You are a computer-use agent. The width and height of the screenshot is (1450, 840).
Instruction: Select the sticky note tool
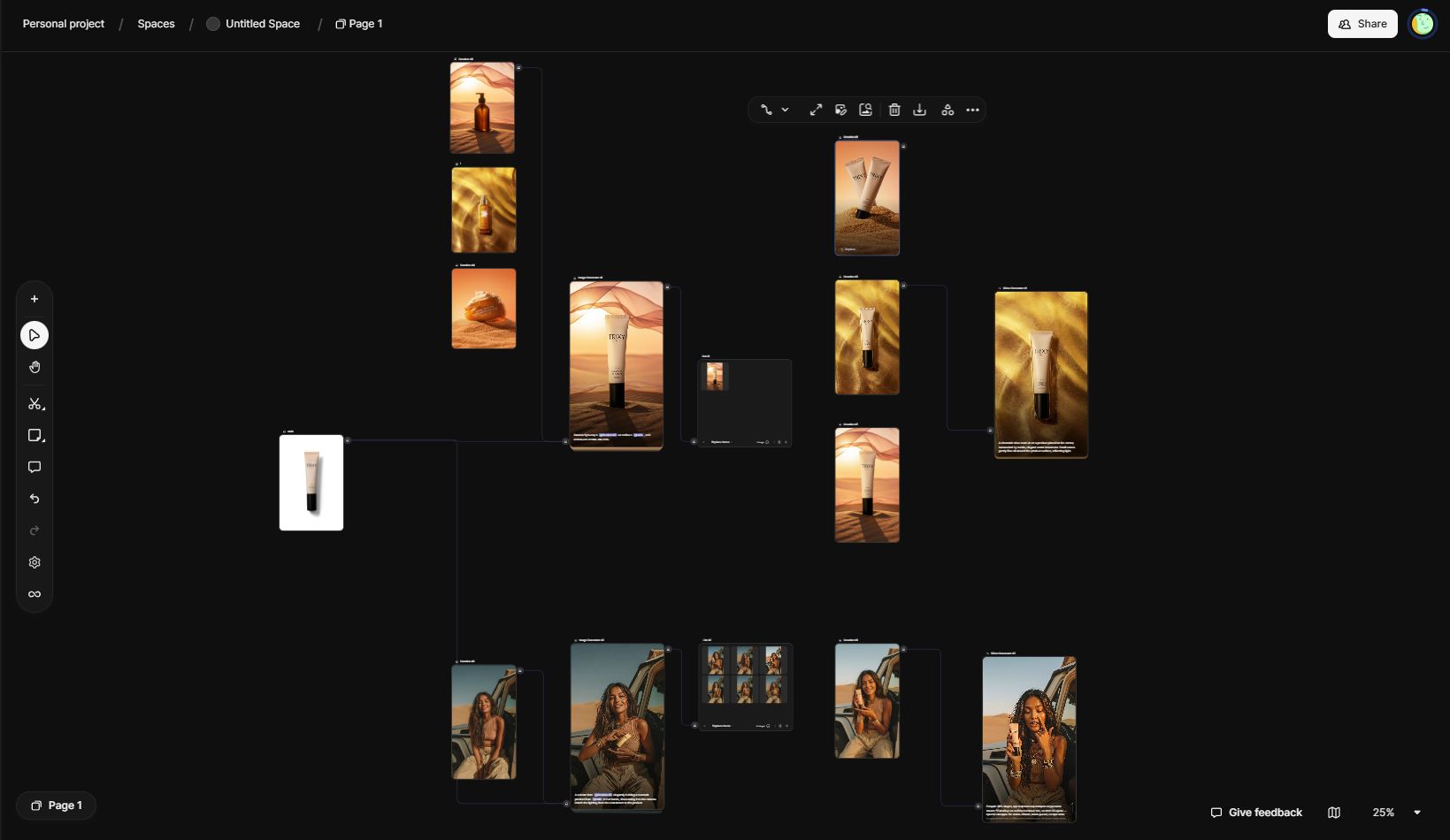click(35, 436)
